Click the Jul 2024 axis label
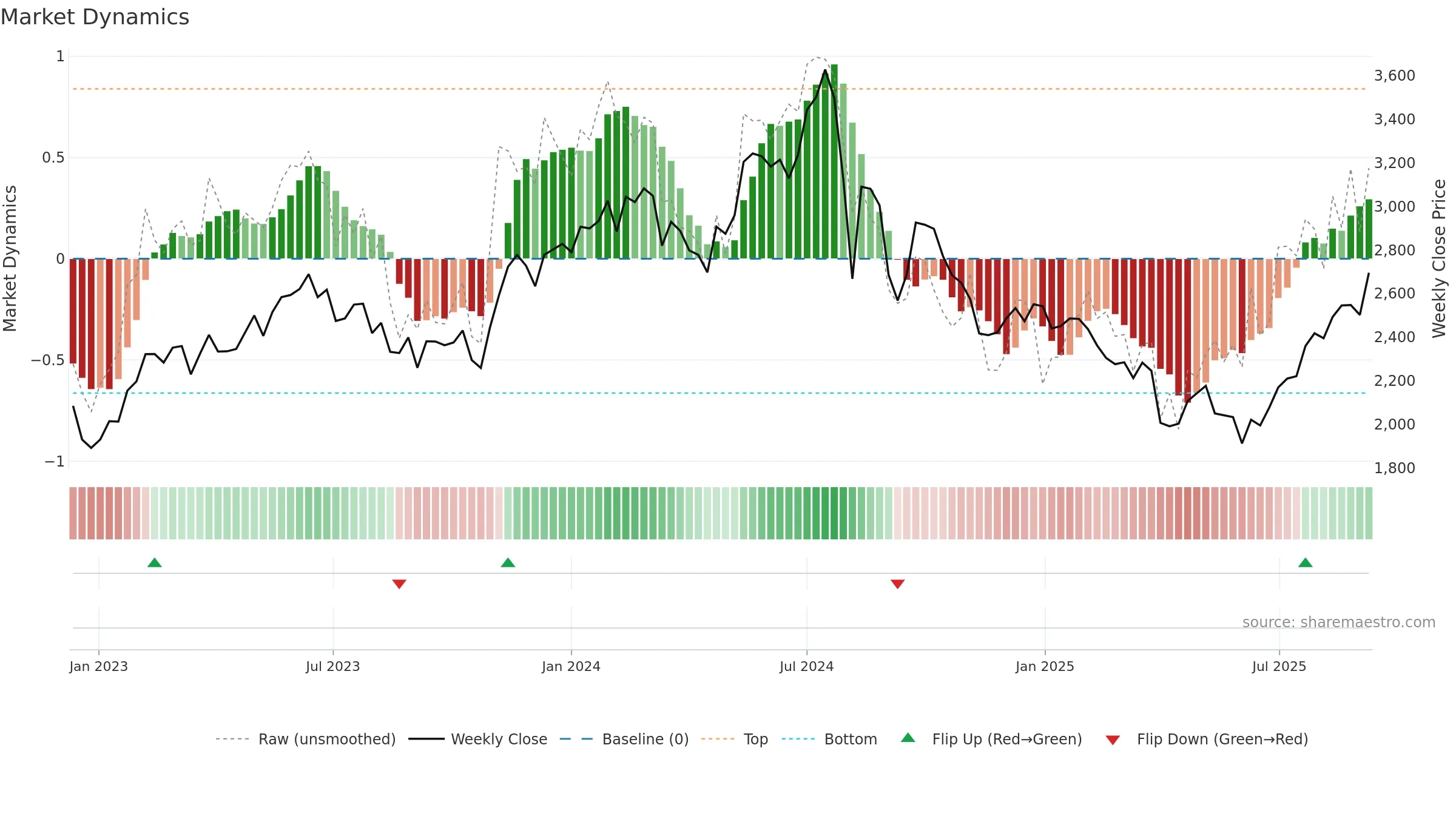 click(x=807, y=666)
